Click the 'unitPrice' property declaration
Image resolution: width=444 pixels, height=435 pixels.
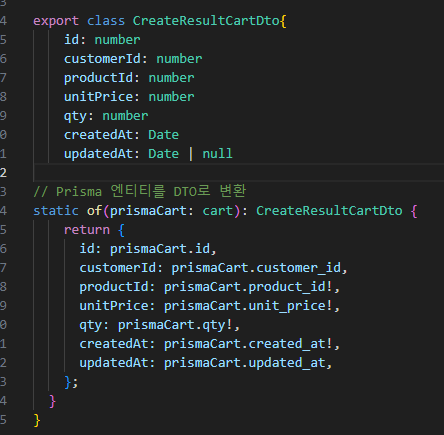(x=98, y=97)
